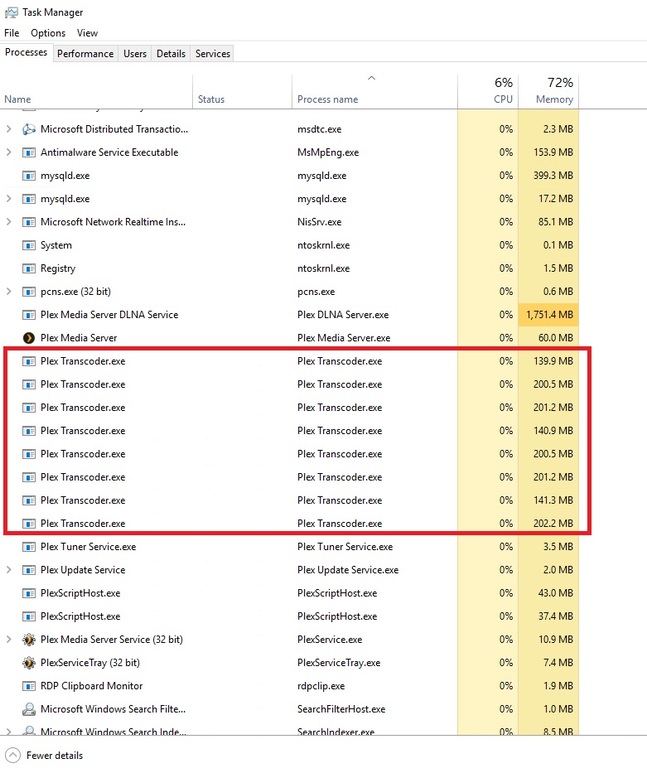647x773 pixels.
Task: Open the View menu
Action: point(87,33)
